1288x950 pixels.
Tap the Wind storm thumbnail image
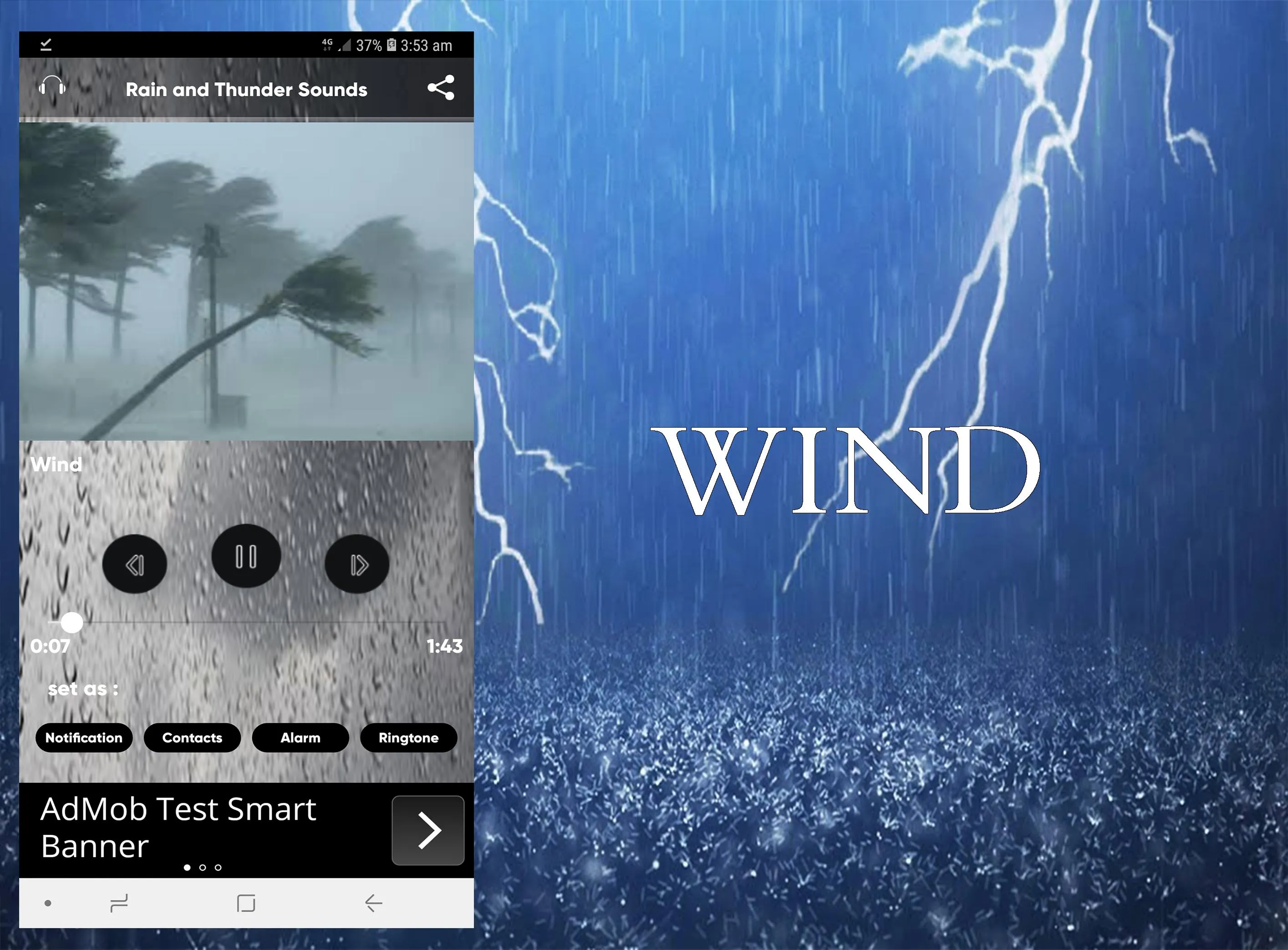pos(245,280)
